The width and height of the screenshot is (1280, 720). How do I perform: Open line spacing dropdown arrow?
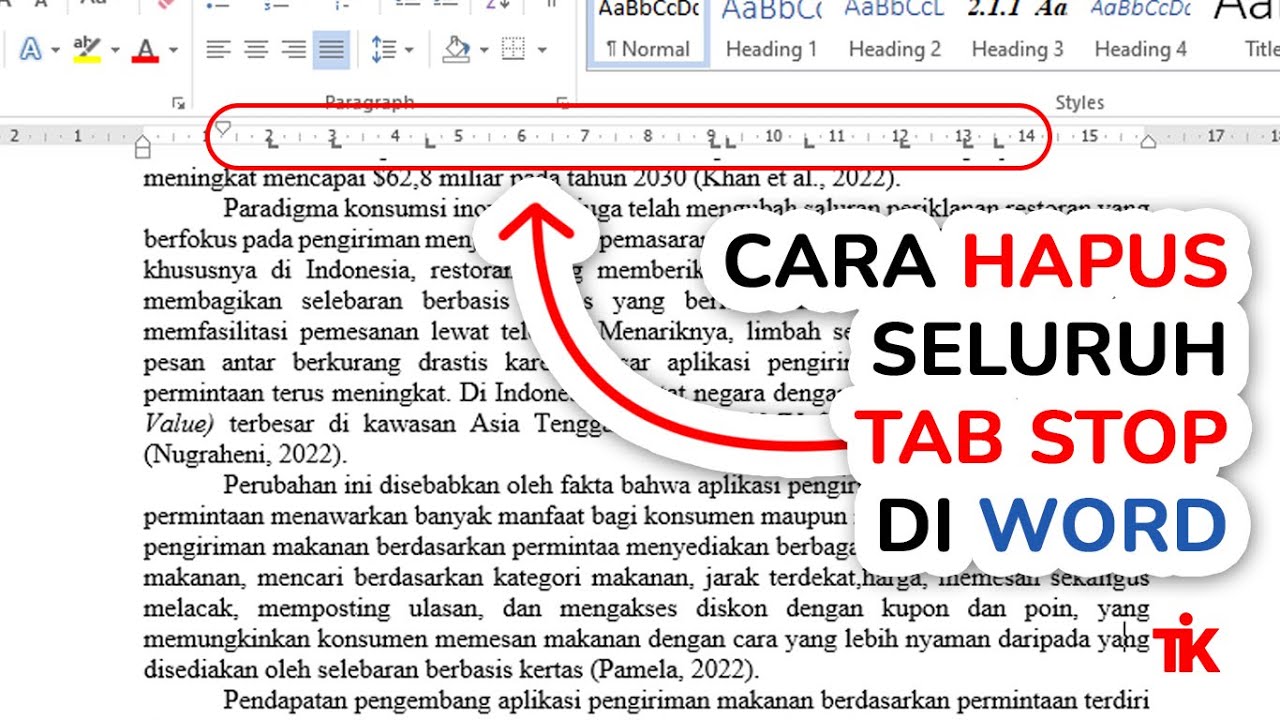click(410, 49)
